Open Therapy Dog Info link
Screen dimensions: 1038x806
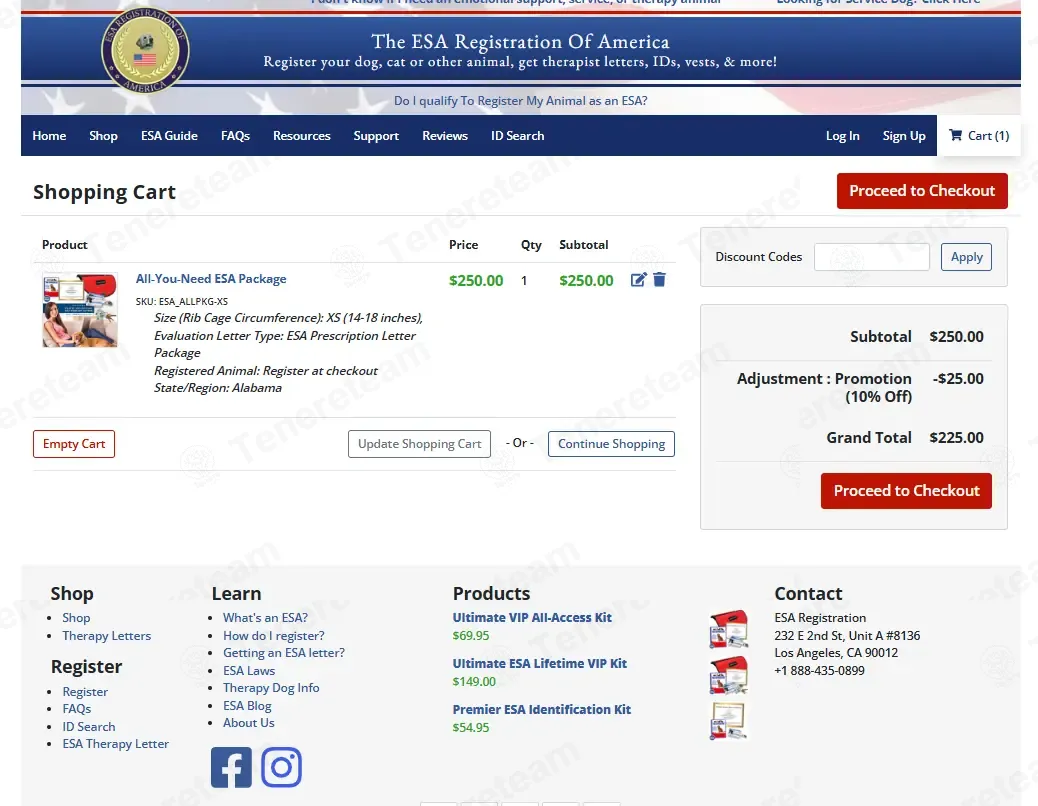click(271, 688)
